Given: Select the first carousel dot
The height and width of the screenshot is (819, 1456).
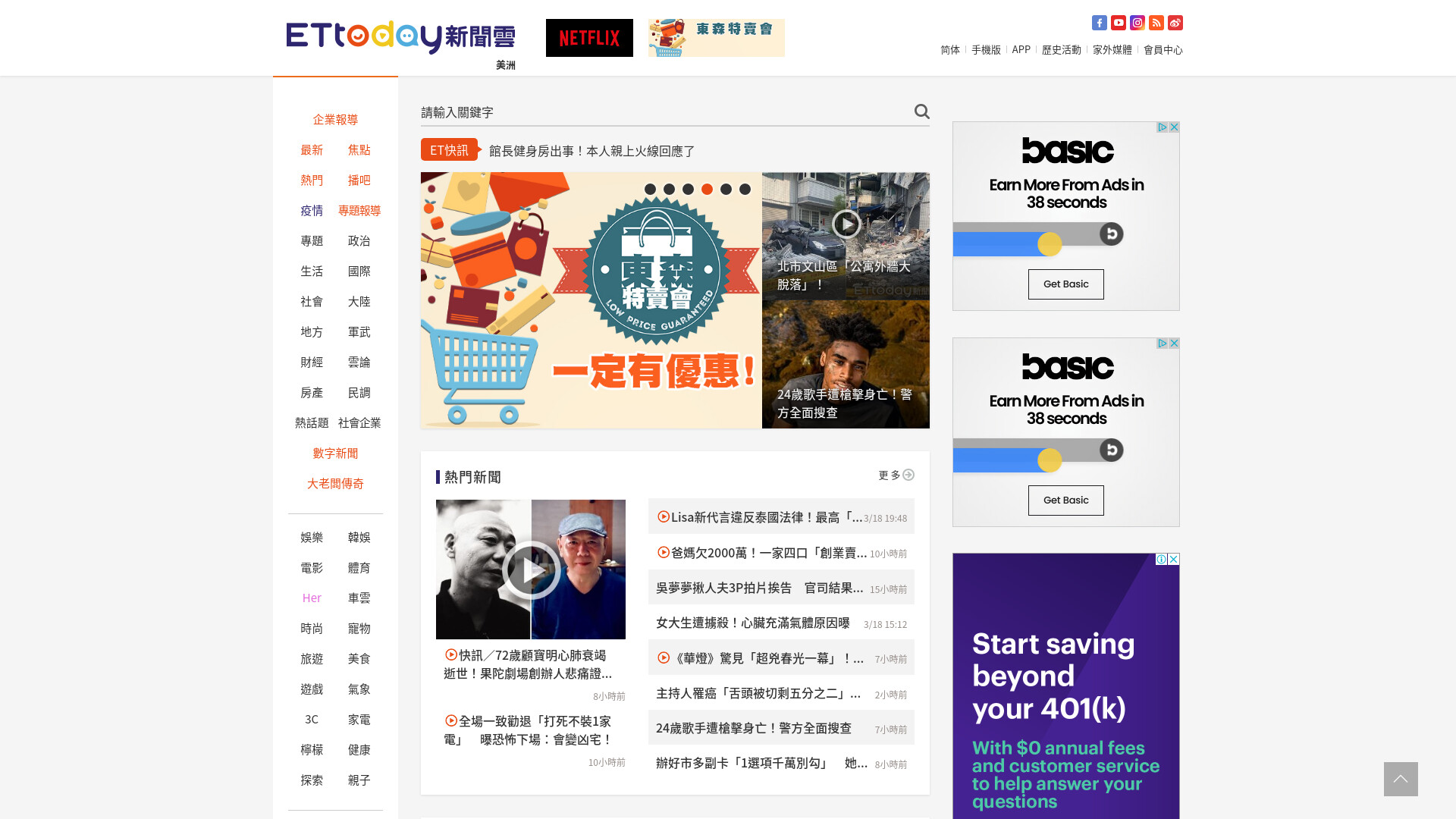Looking at the screenshot, I should tap(650, 190).
